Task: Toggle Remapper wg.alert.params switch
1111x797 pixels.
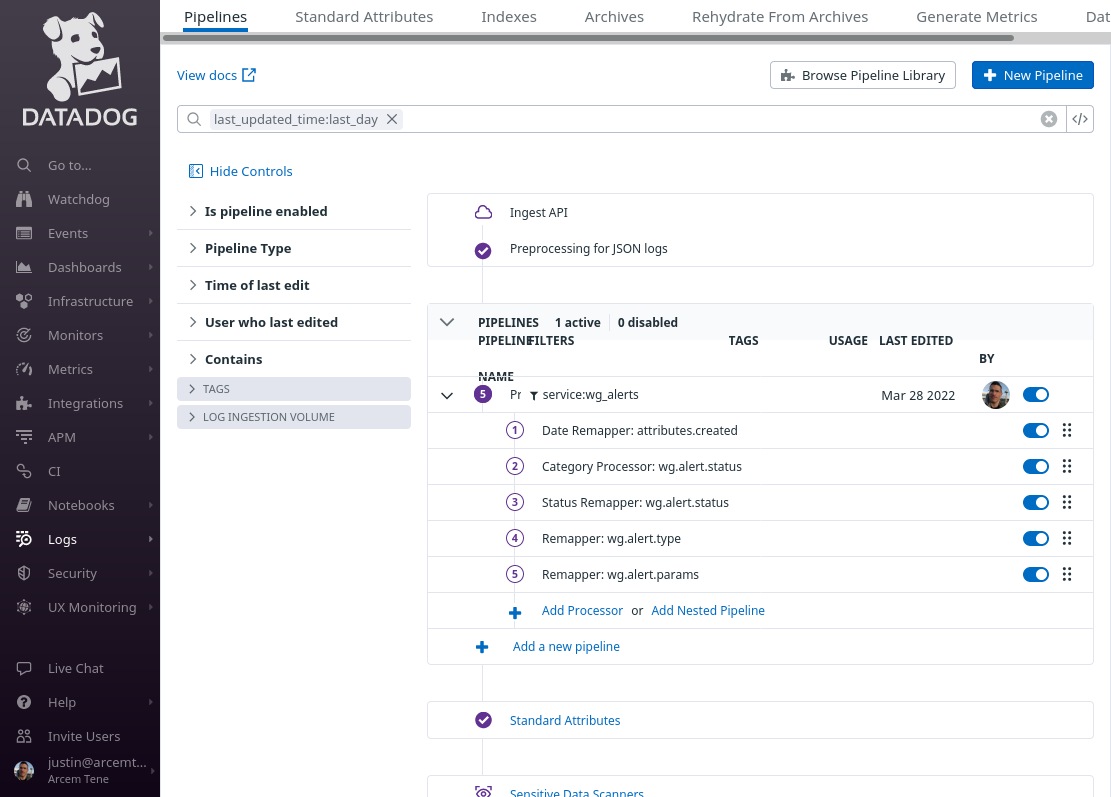Action: pyautogui.click(x=1036, y=575)
